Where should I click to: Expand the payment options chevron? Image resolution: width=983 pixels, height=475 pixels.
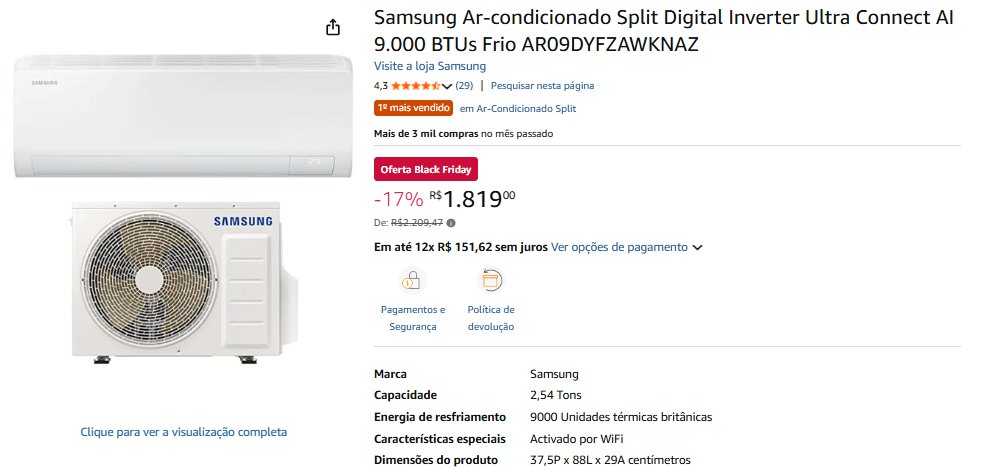[x=697, y=247]
